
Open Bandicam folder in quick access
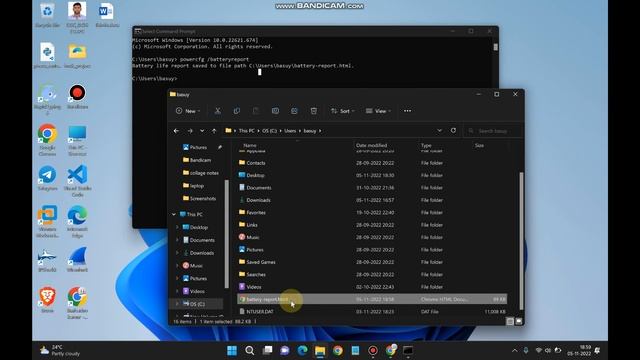pos(197,160)
